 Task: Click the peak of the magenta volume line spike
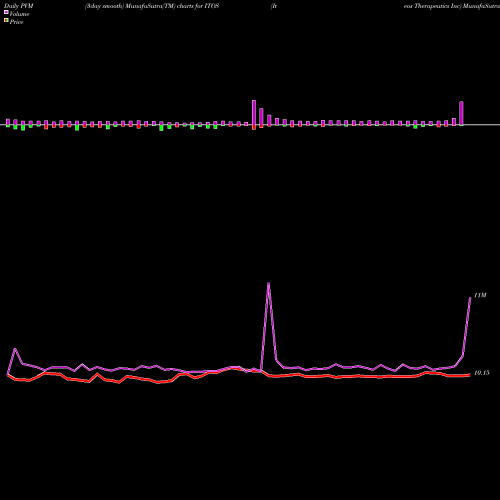point(269,283)
